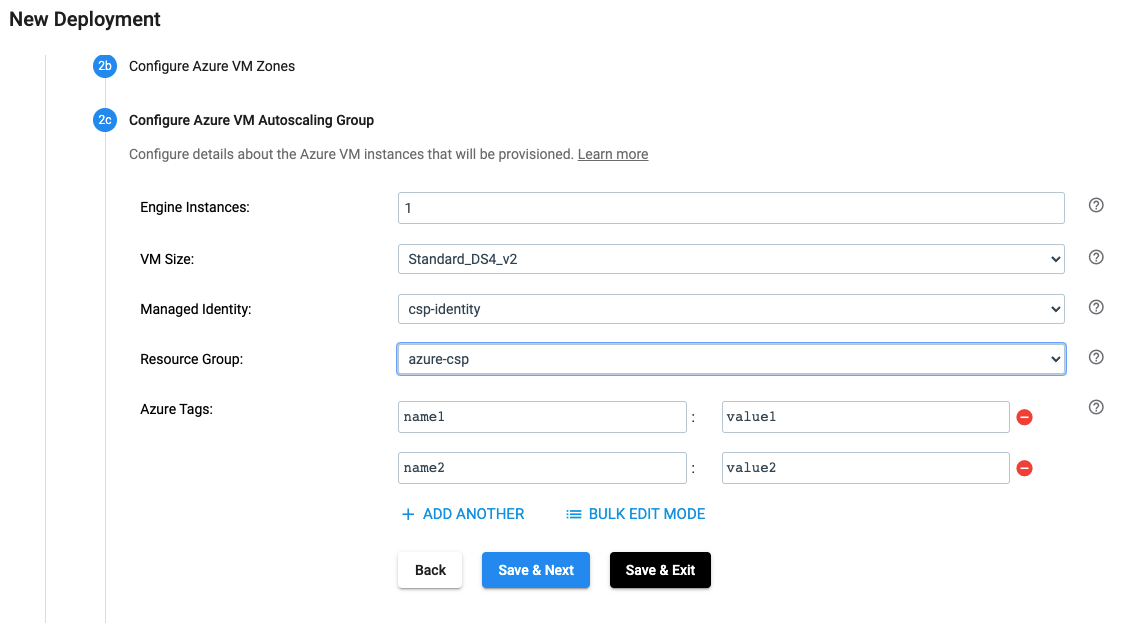Show help for Managed Identity
1143x623 pixels.
click(x=1096, y=307)
